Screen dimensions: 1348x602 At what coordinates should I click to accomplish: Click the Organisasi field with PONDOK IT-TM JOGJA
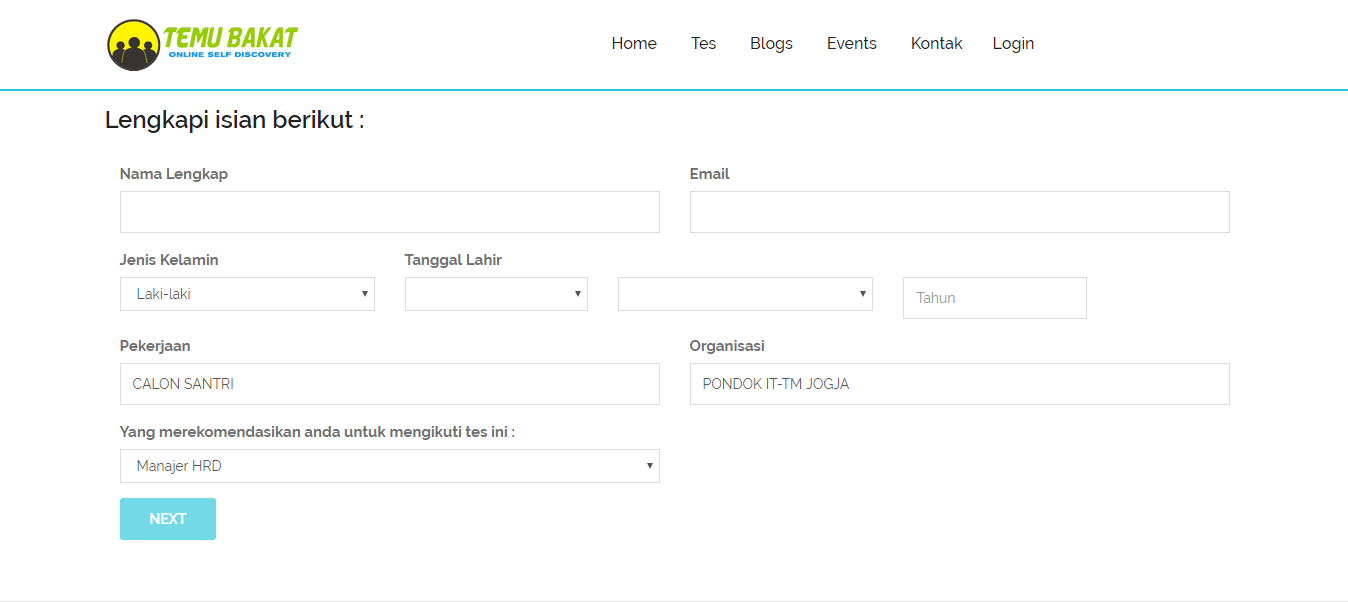(959, 384)
